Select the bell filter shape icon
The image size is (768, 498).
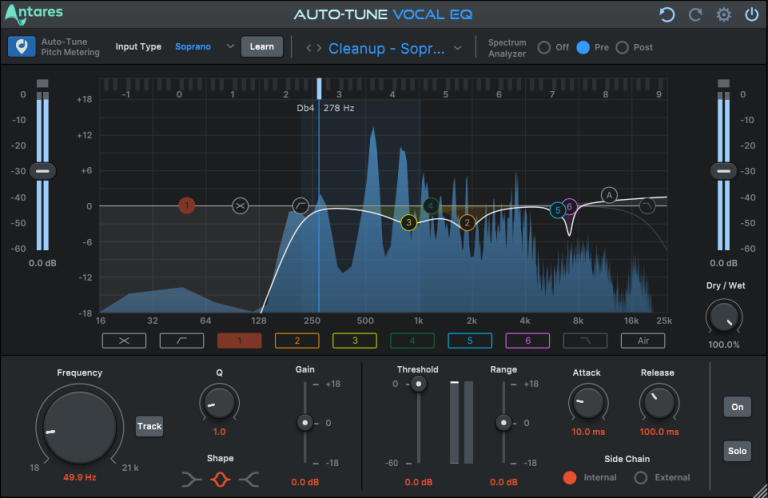(x=220, y=480)
